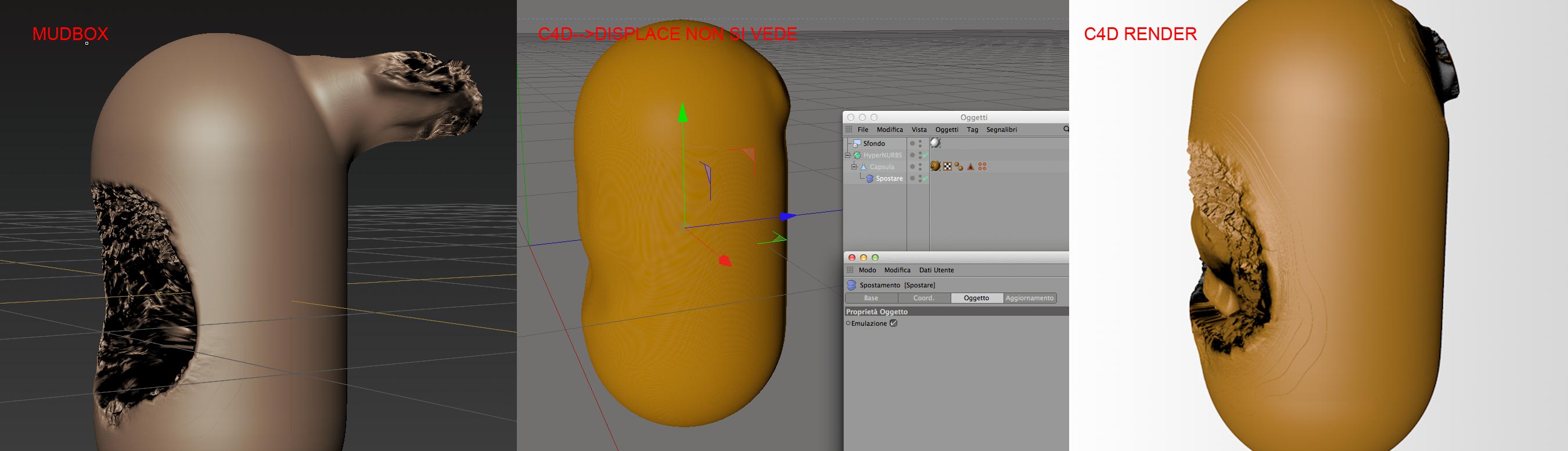Click the blue Z-axis arrow handle in viewport

787,216
